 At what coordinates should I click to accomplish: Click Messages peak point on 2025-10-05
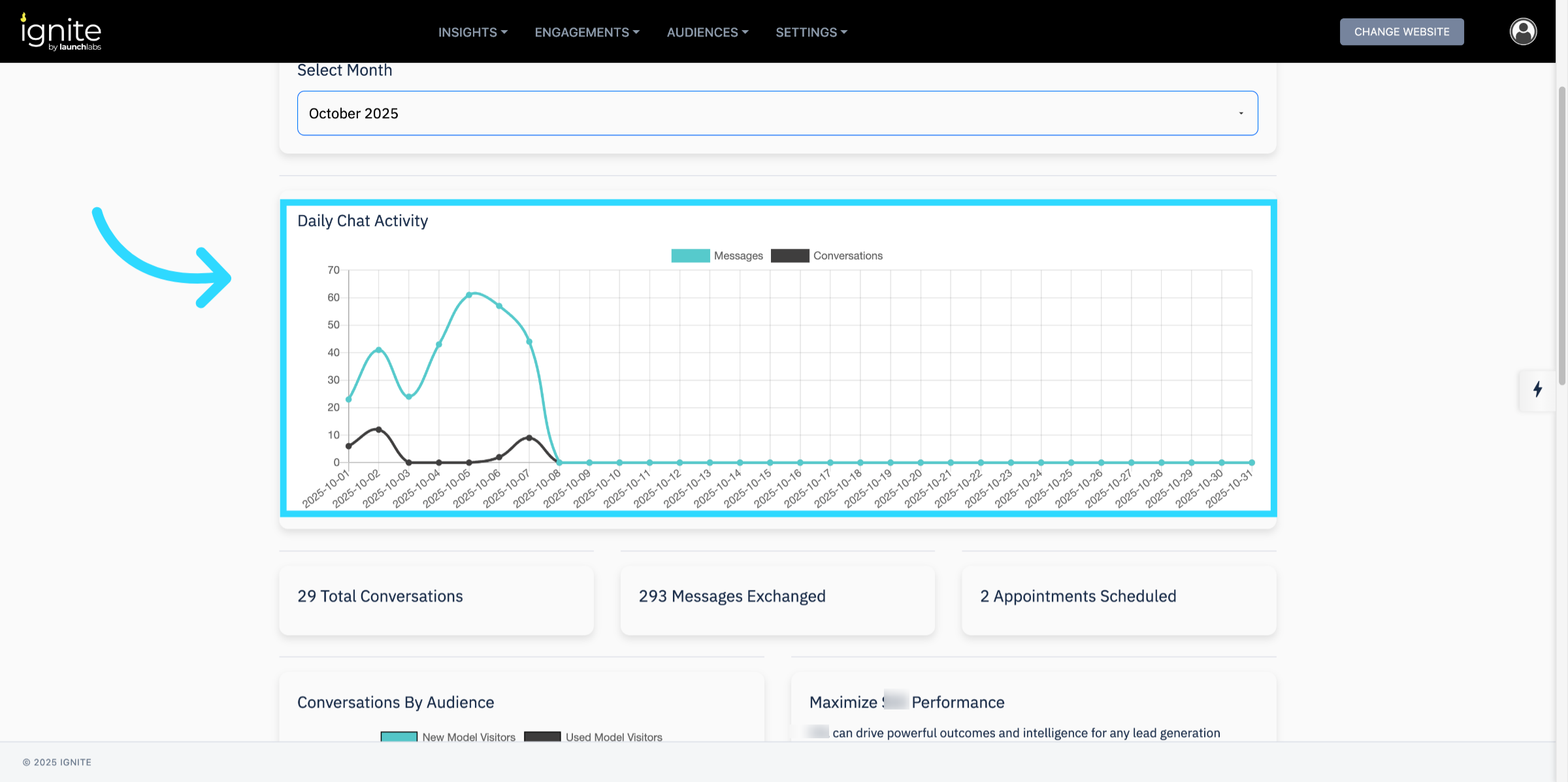(x=469, y=295)
